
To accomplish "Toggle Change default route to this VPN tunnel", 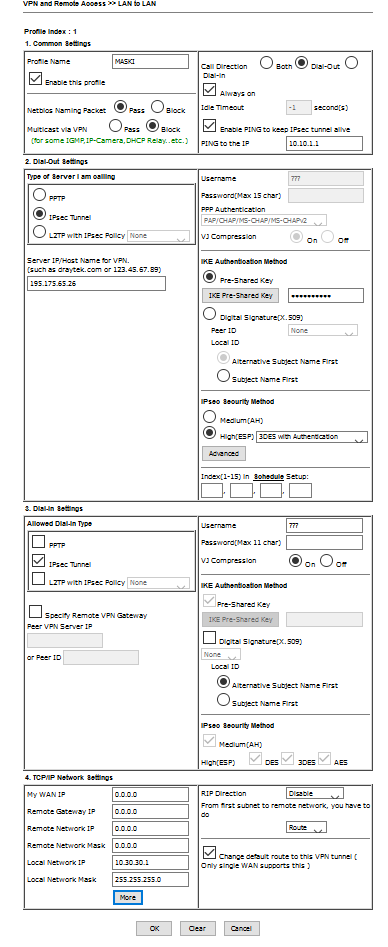I will coord(210,852).
